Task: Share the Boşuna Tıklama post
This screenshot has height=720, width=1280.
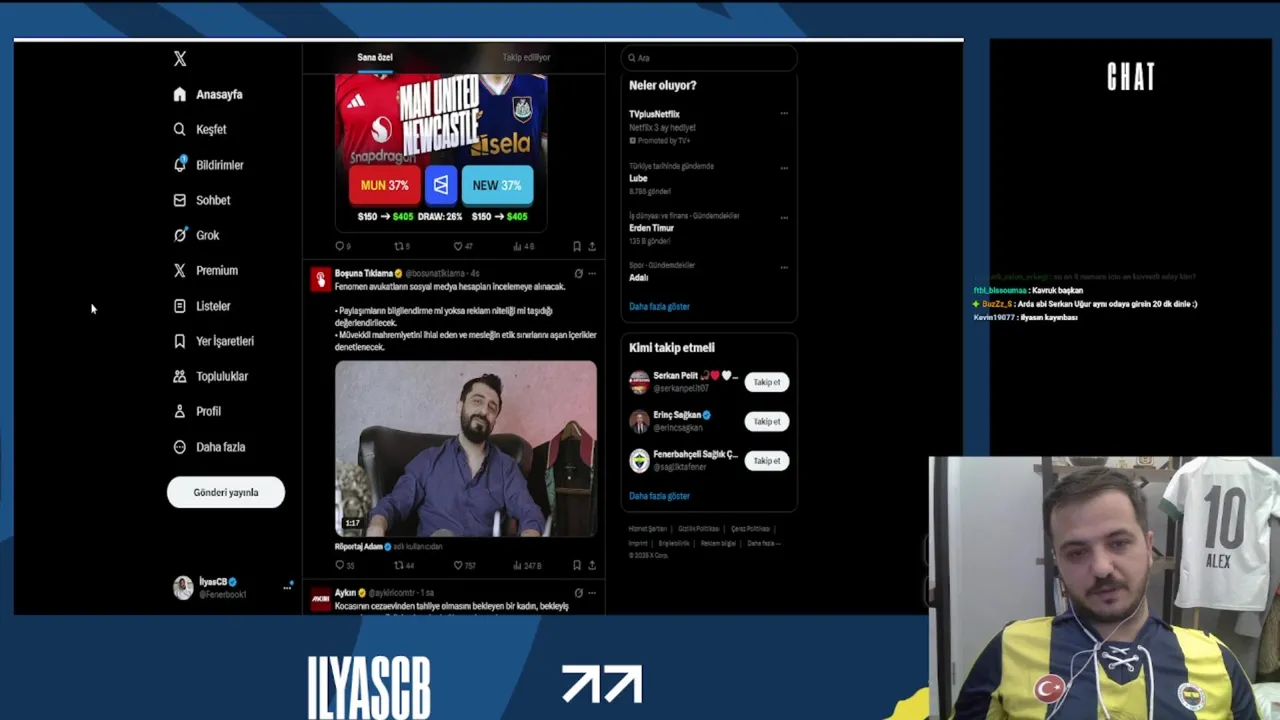Action: coord(592,565)
